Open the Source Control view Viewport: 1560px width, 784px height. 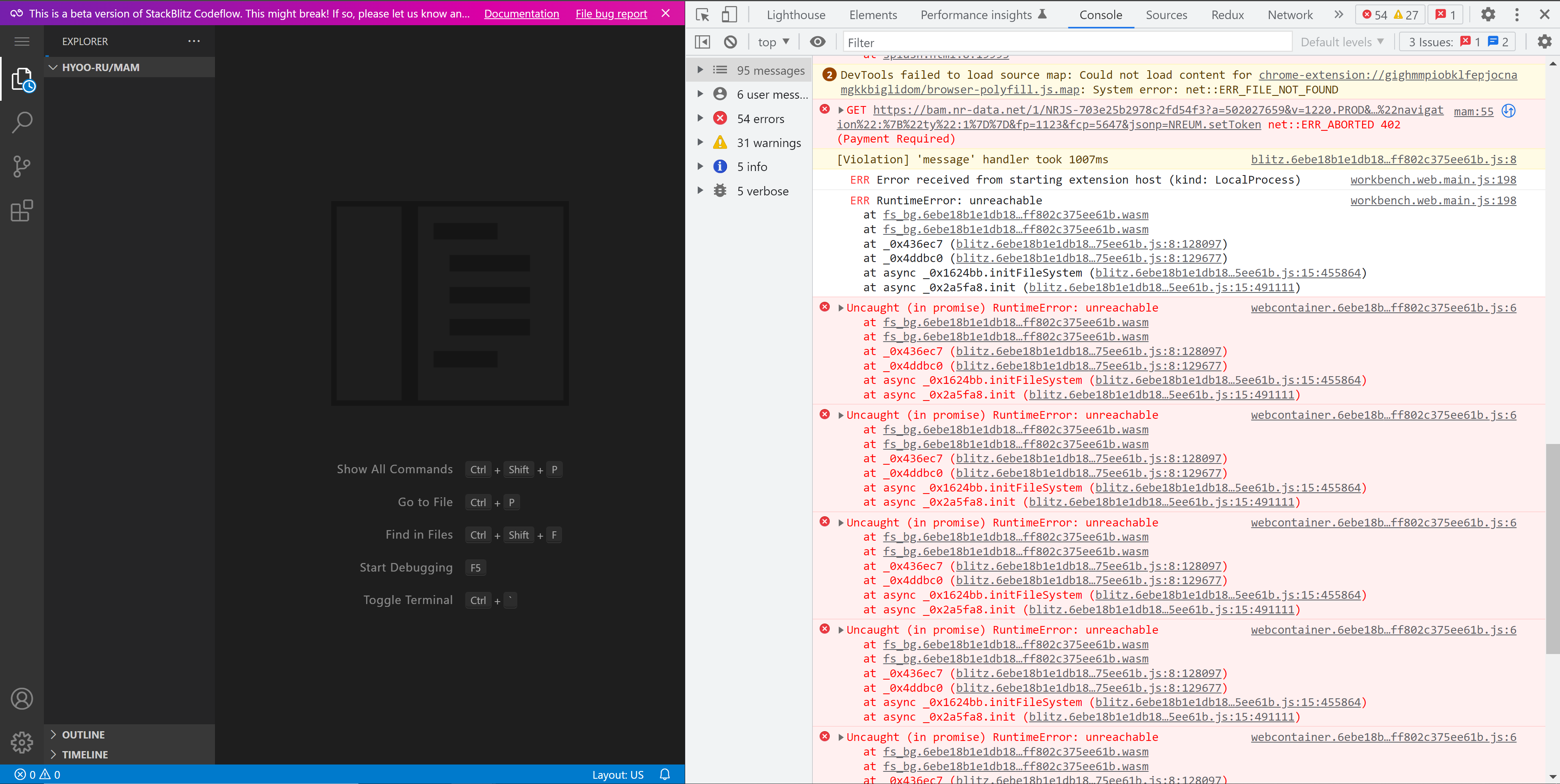pos(22,166)
